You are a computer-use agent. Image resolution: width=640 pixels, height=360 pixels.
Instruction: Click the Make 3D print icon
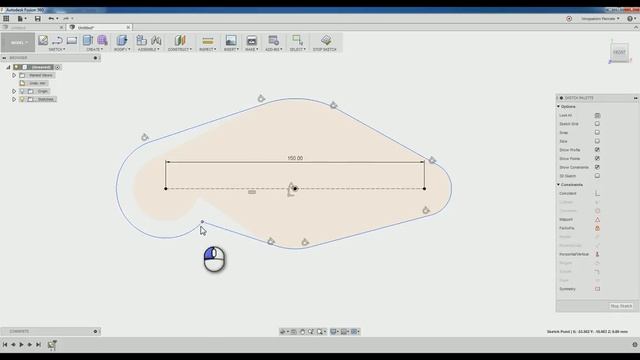pos(251,40)
